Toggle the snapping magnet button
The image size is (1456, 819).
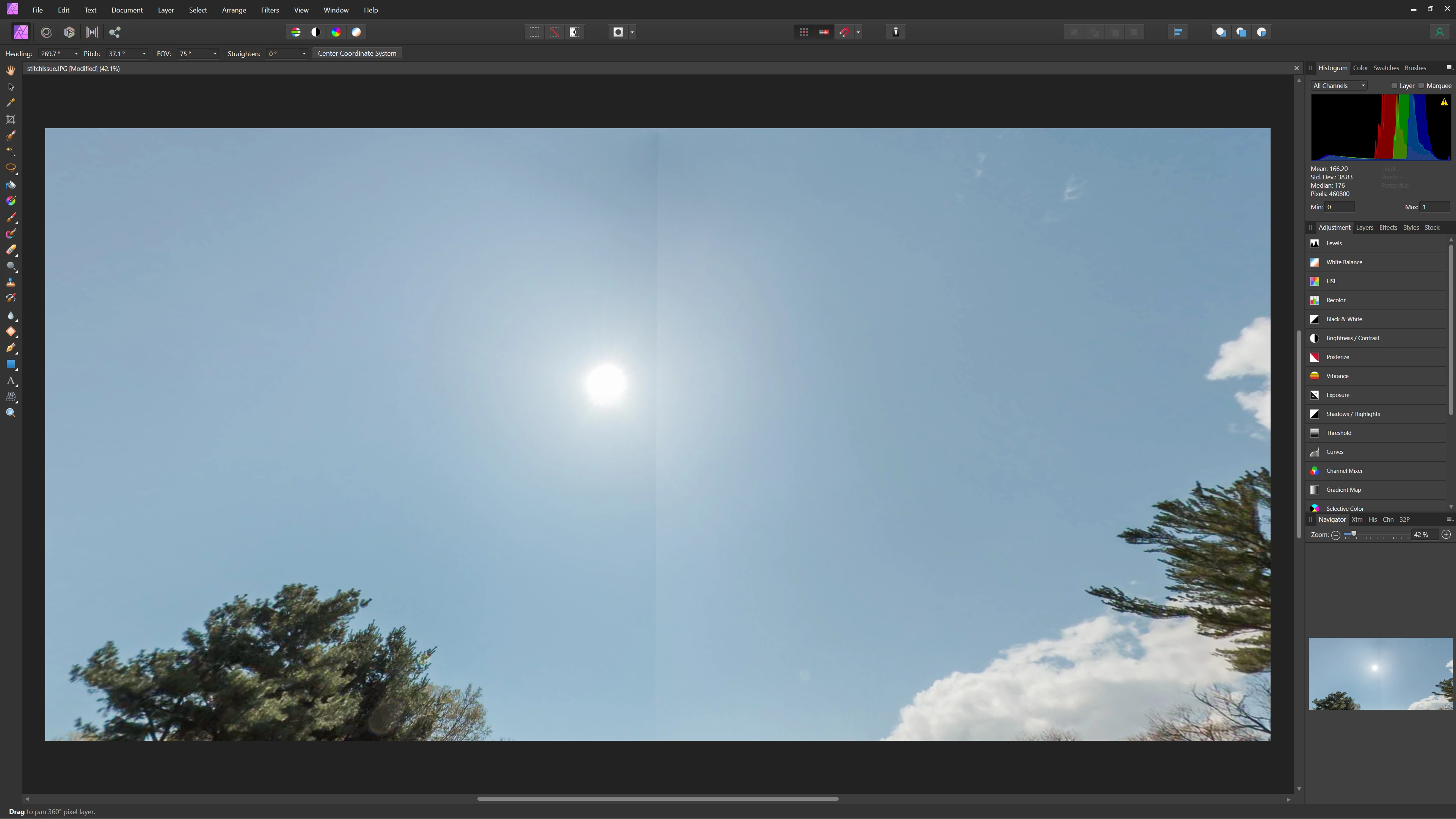(844, 32)
